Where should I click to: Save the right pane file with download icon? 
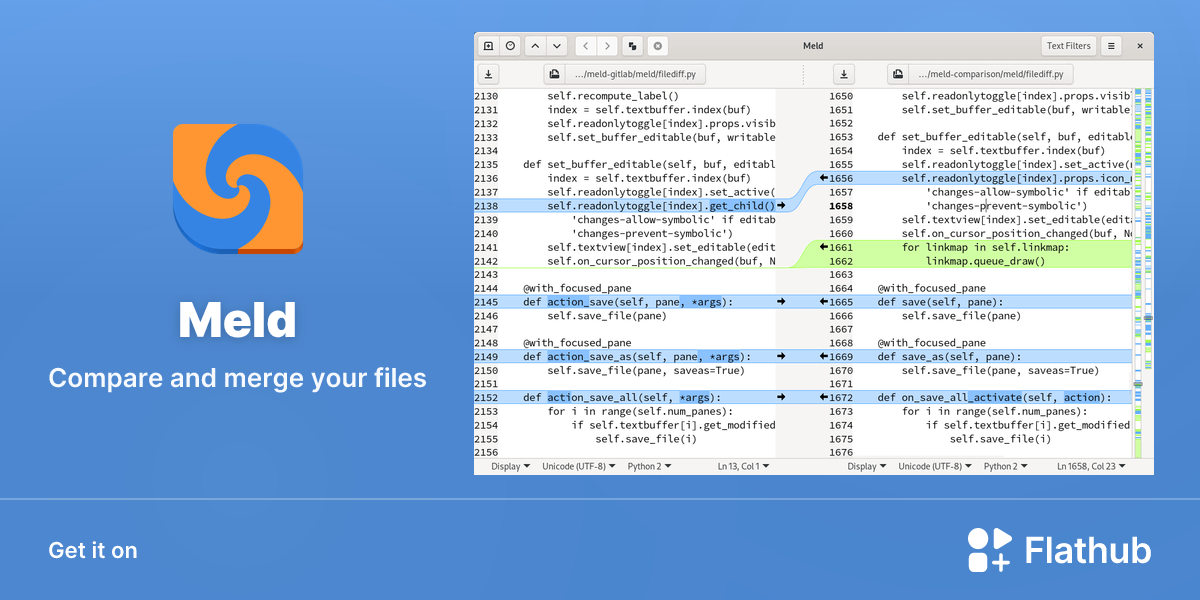844,74
